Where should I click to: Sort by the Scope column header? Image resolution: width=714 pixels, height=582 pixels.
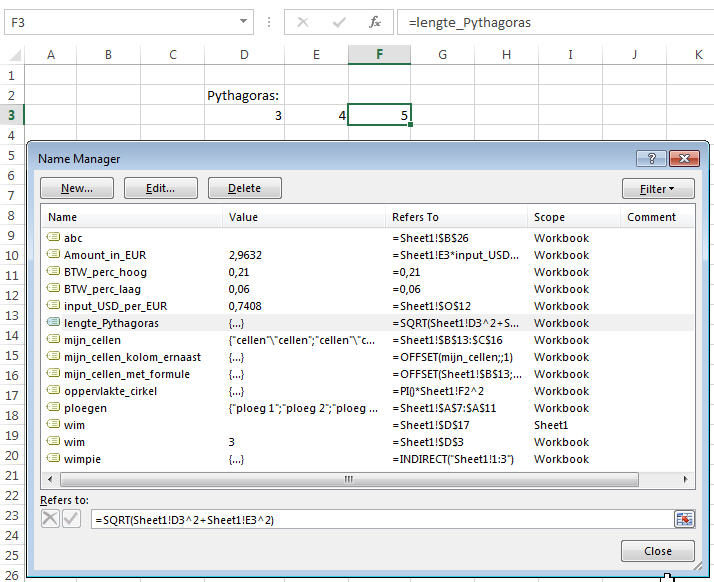click(574, 217)
